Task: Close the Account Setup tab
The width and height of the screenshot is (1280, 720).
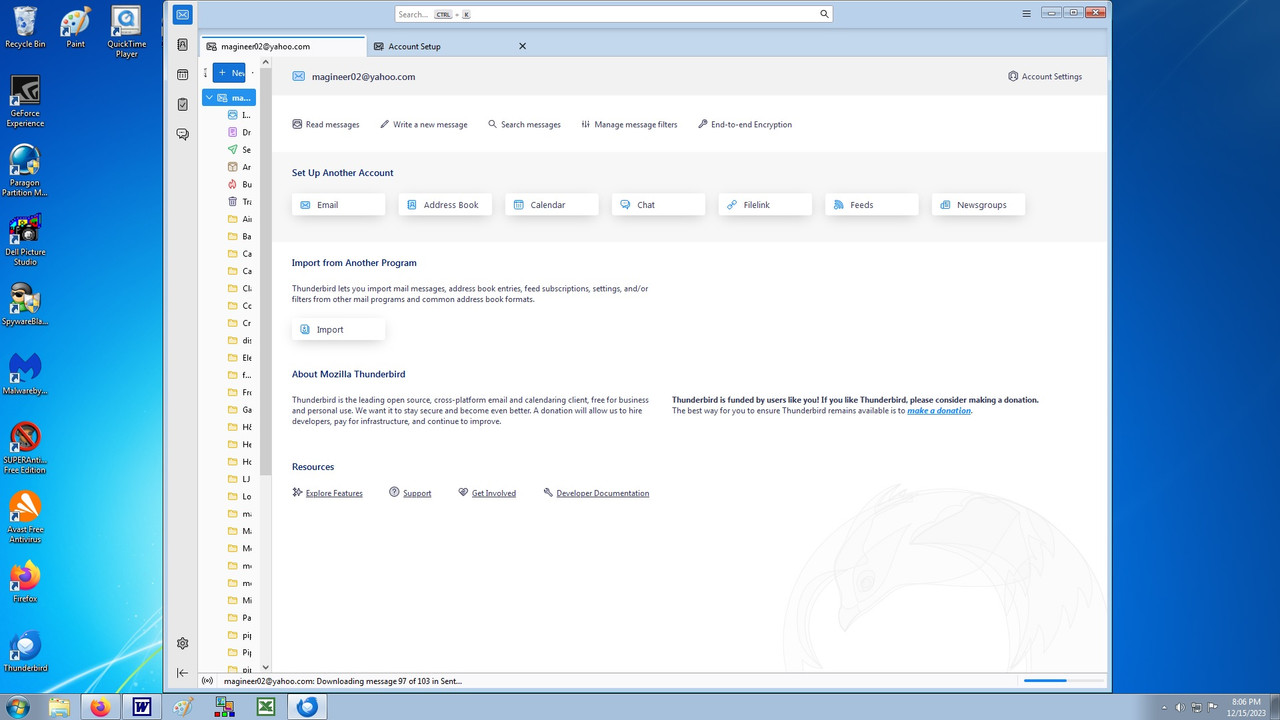Action: click(522, 46)
